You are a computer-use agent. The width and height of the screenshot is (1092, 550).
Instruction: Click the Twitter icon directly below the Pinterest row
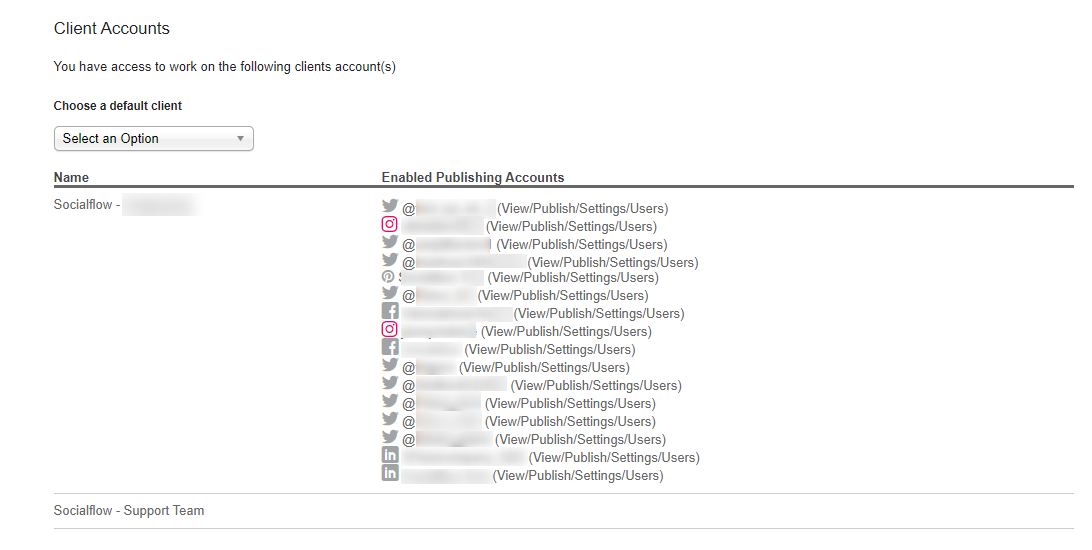pos(389,292)
